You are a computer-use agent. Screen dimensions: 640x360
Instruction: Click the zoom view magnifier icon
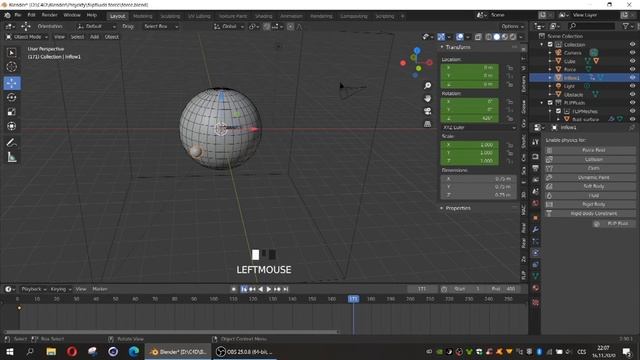click(427, 86)
